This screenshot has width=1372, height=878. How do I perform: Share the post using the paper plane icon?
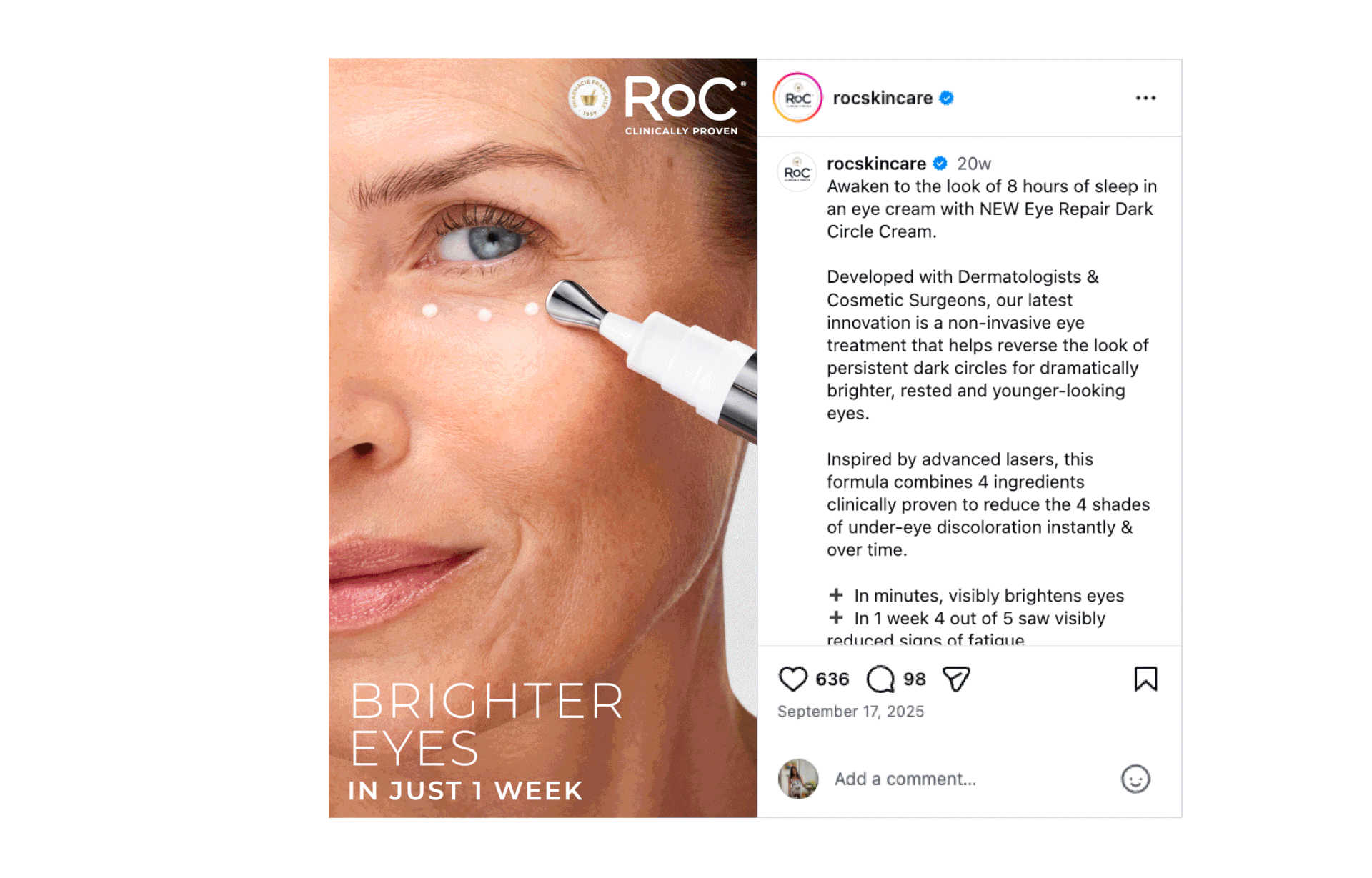pos(956,679)
